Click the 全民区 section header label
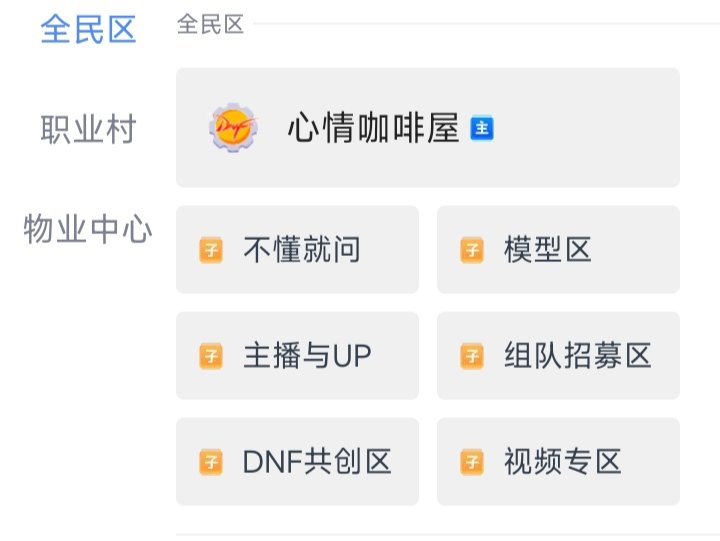 click(211, 25)
